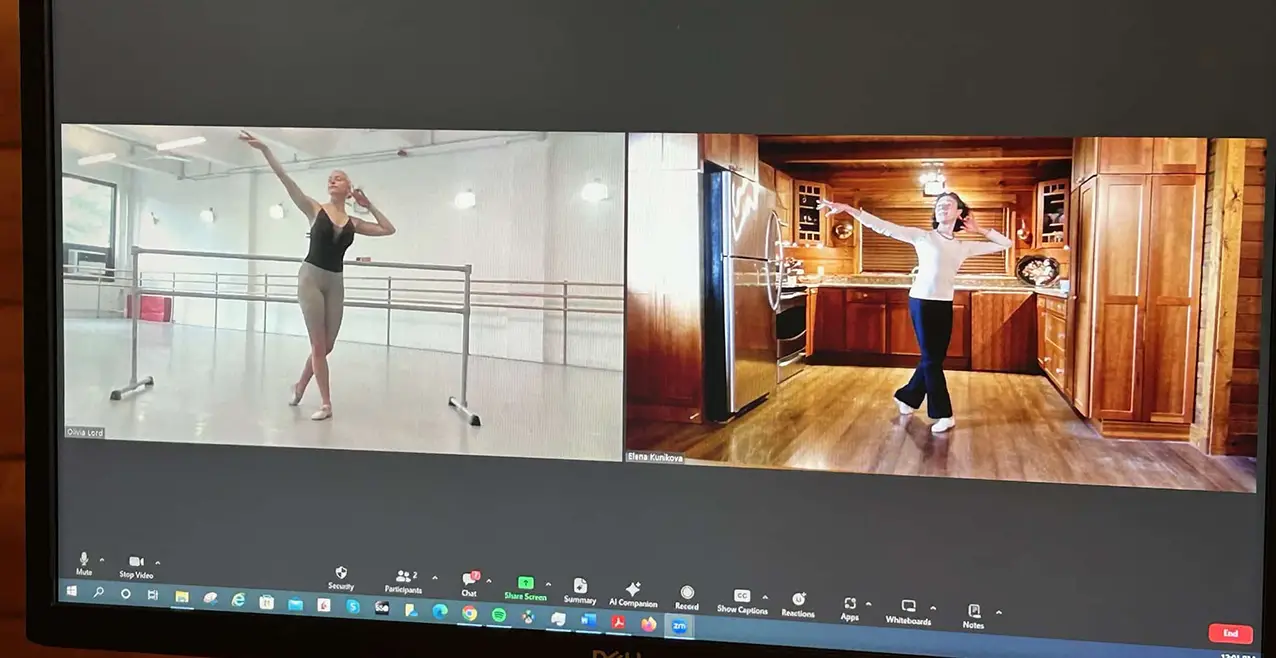Expand the arrow next to Share Screen

coord(548,583)
